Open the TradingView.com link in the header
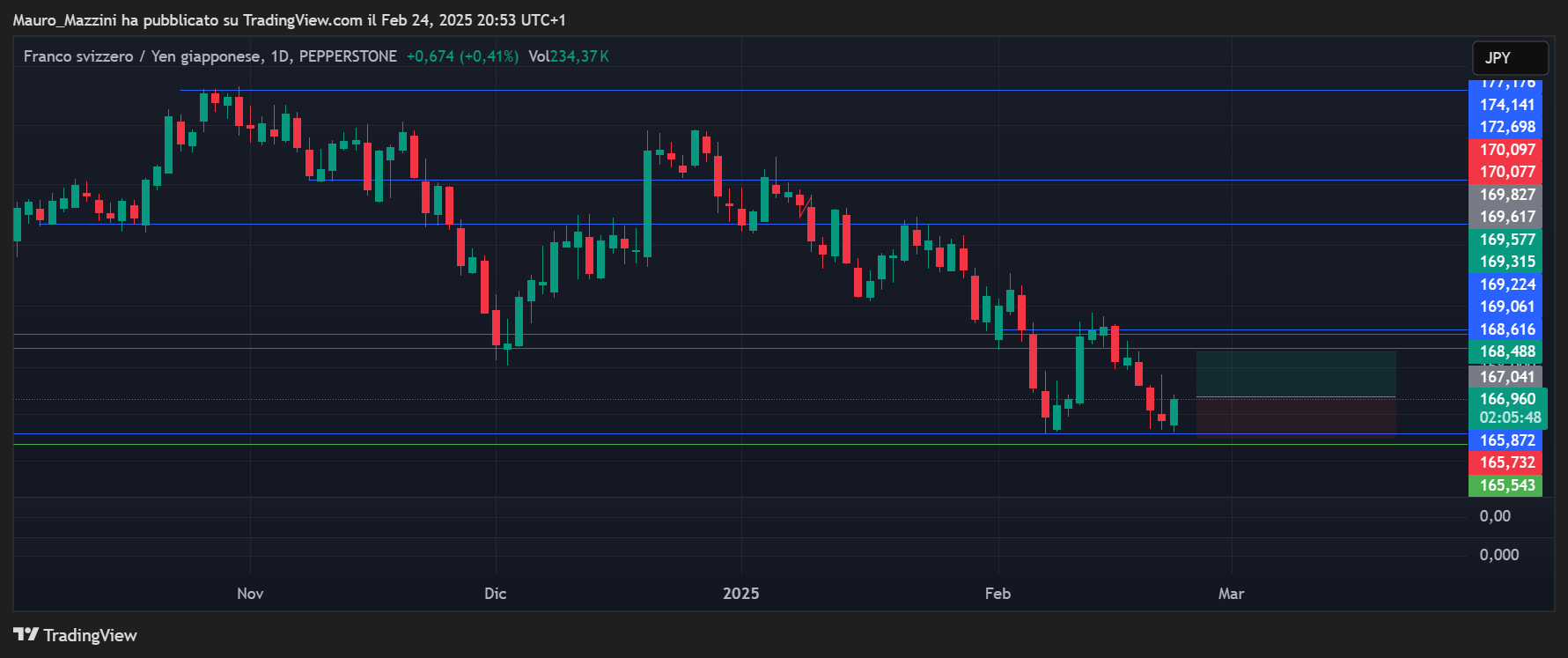The image size is (1568, 658). click(302, 19)
